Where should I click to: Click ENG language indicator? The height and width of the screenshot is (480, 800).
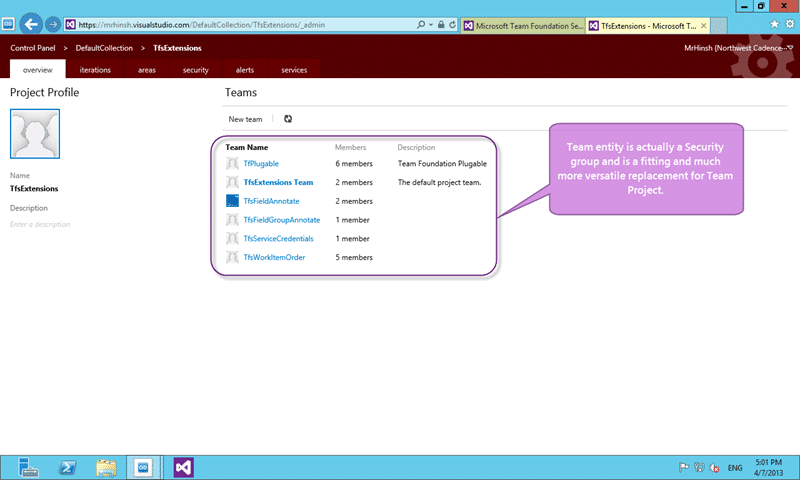click(x=735, y=468)
